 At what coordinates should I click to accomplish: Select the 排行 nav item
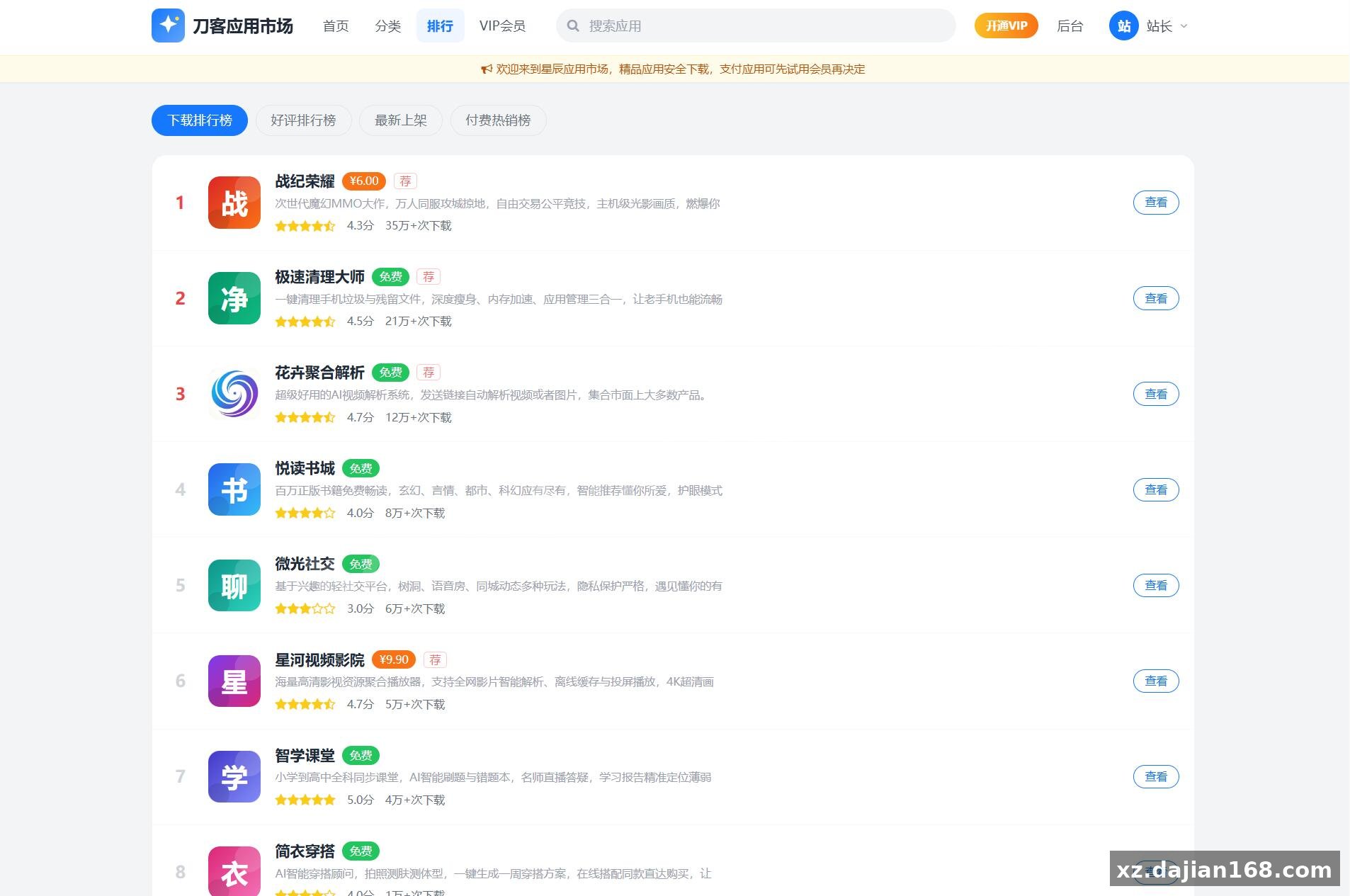pos(440,26)
